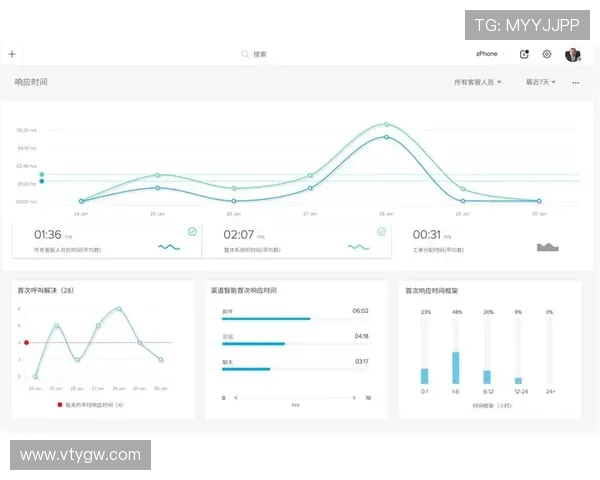The height and width of the screenshot is (480, 600).
Task: Toggle the checkmark on the 01:36 card
Action: click(x=192, y=231)
